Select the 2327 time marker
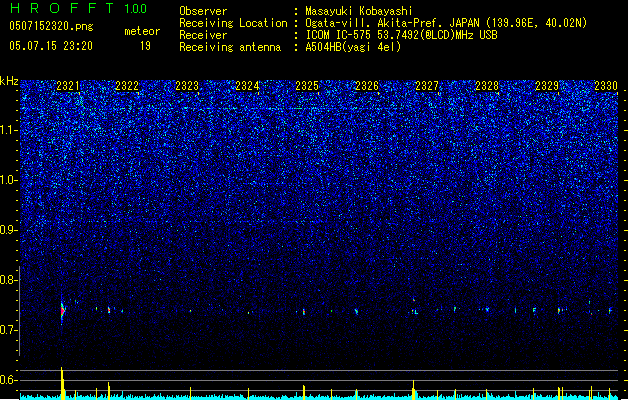This screenshot has height=400, width=629. [x=427, y=86]
